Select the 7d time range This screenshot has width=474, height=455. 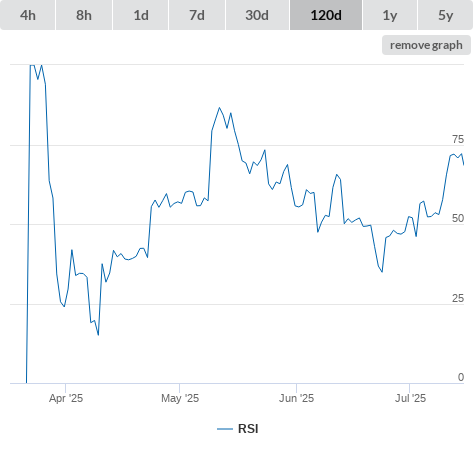[x=197, y=15]
